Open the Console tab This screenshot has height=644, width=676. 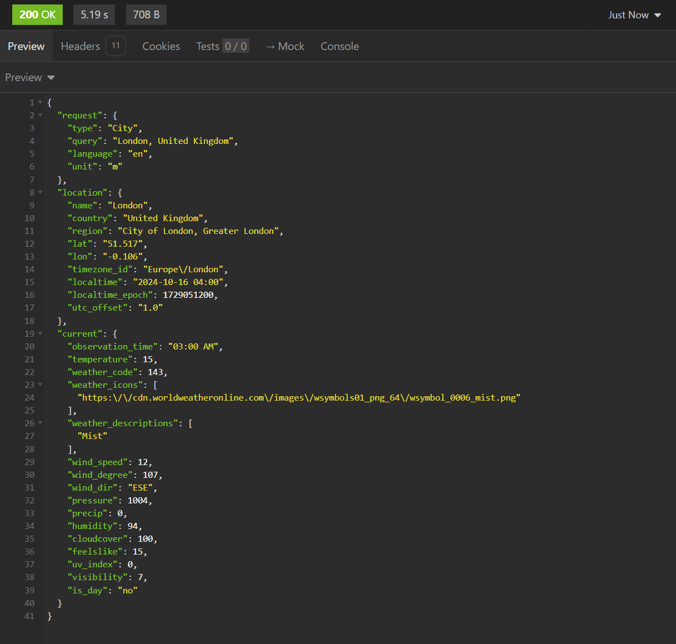pyautogui.click(x=339, y=46)
